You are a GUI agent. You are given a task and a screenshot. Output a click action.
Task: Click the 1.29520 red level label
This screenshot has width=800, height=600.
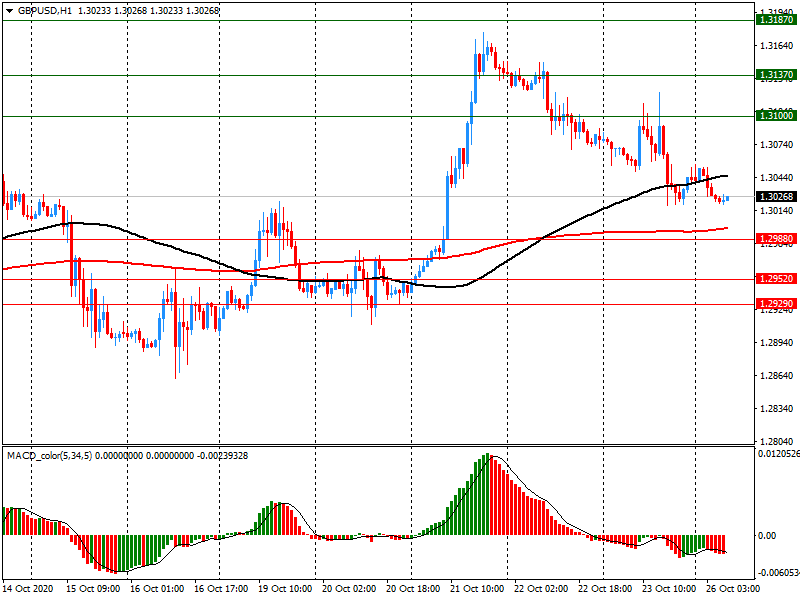coord(776,280)
